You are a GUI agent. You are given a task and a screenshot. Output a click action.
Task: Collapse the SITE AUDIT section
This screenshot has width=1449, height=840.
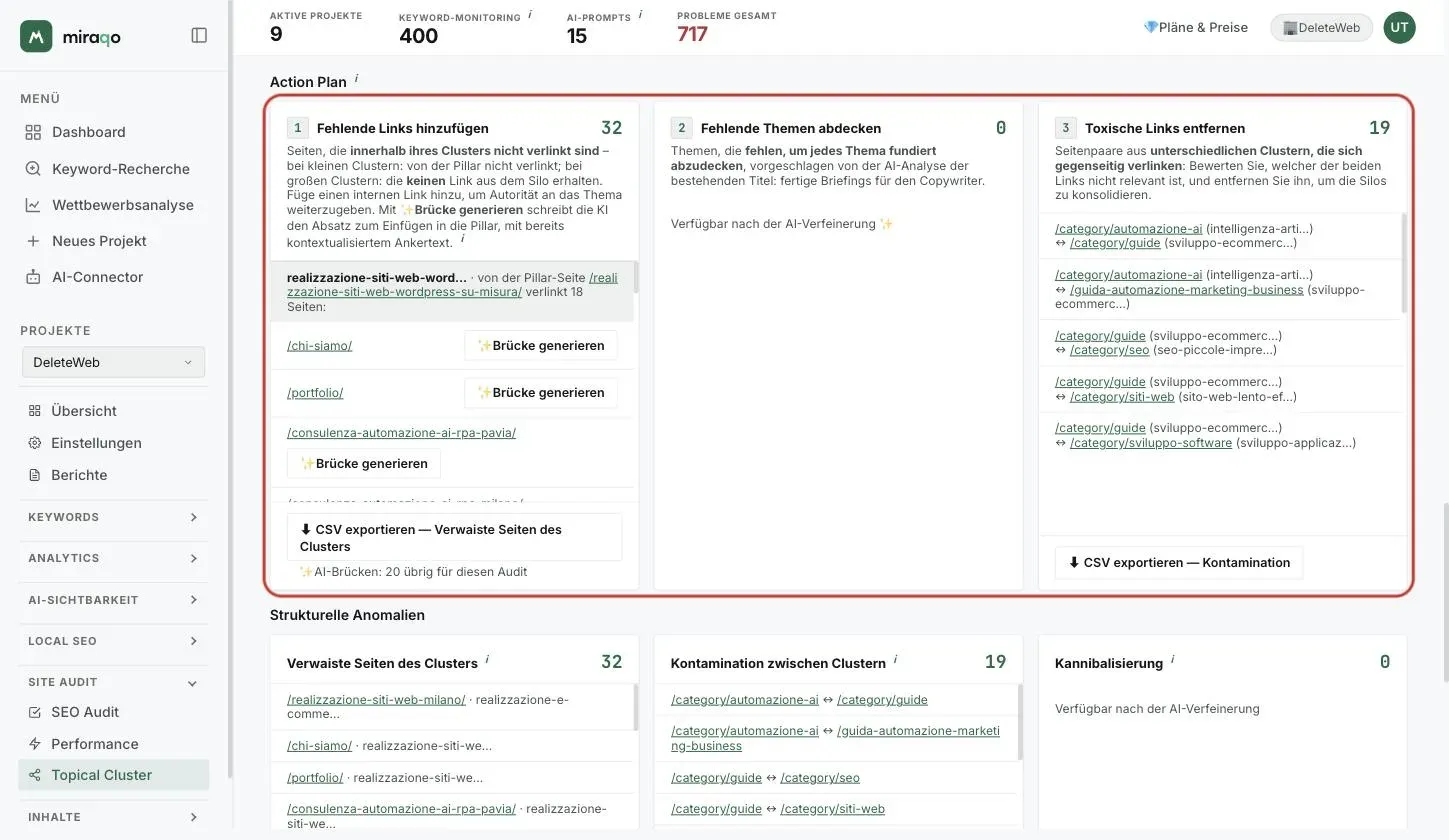(x=114, y=682)
